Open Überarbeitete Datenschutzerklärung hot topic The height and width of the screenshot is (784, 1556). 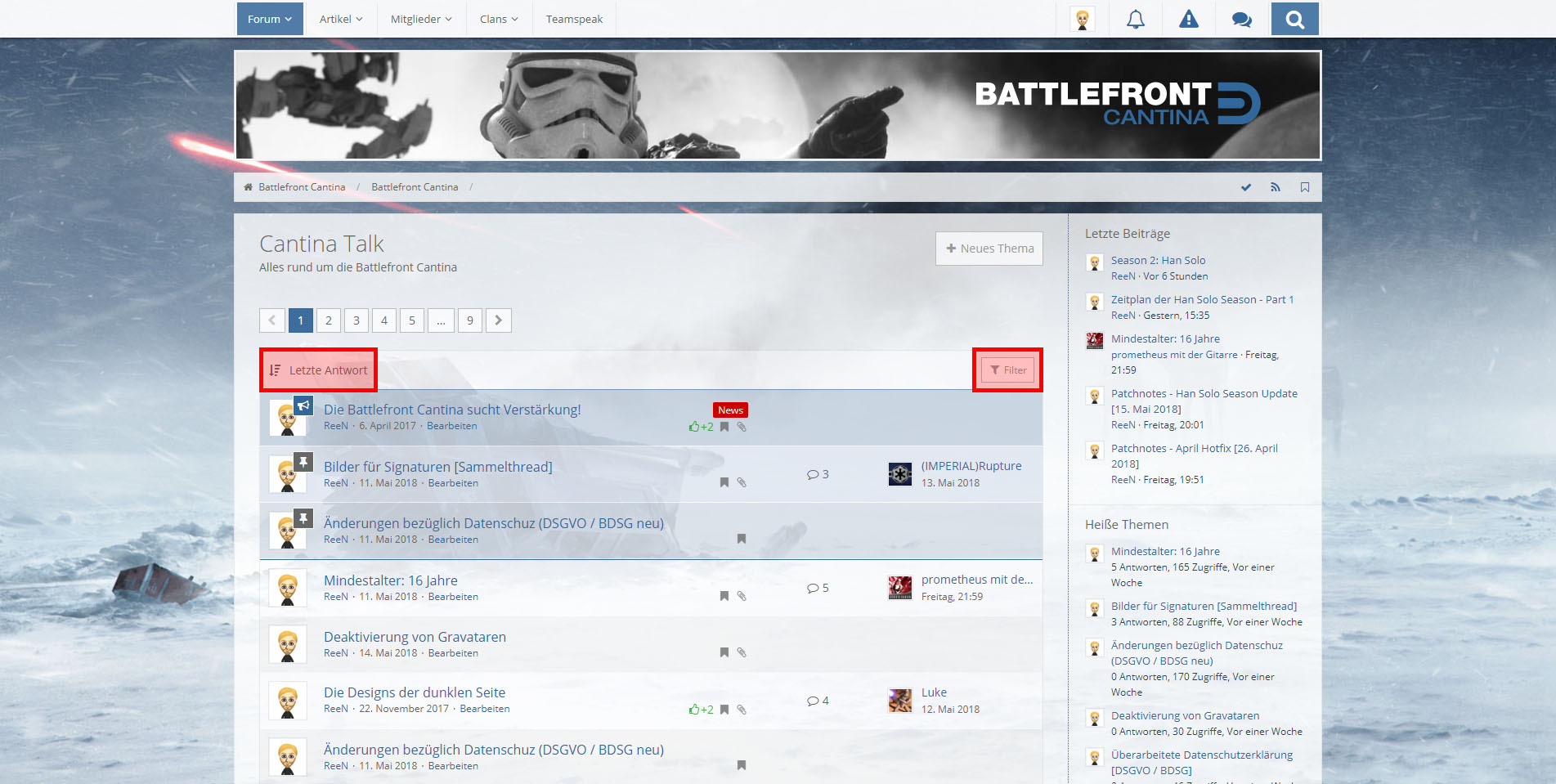pos(1202,763)
